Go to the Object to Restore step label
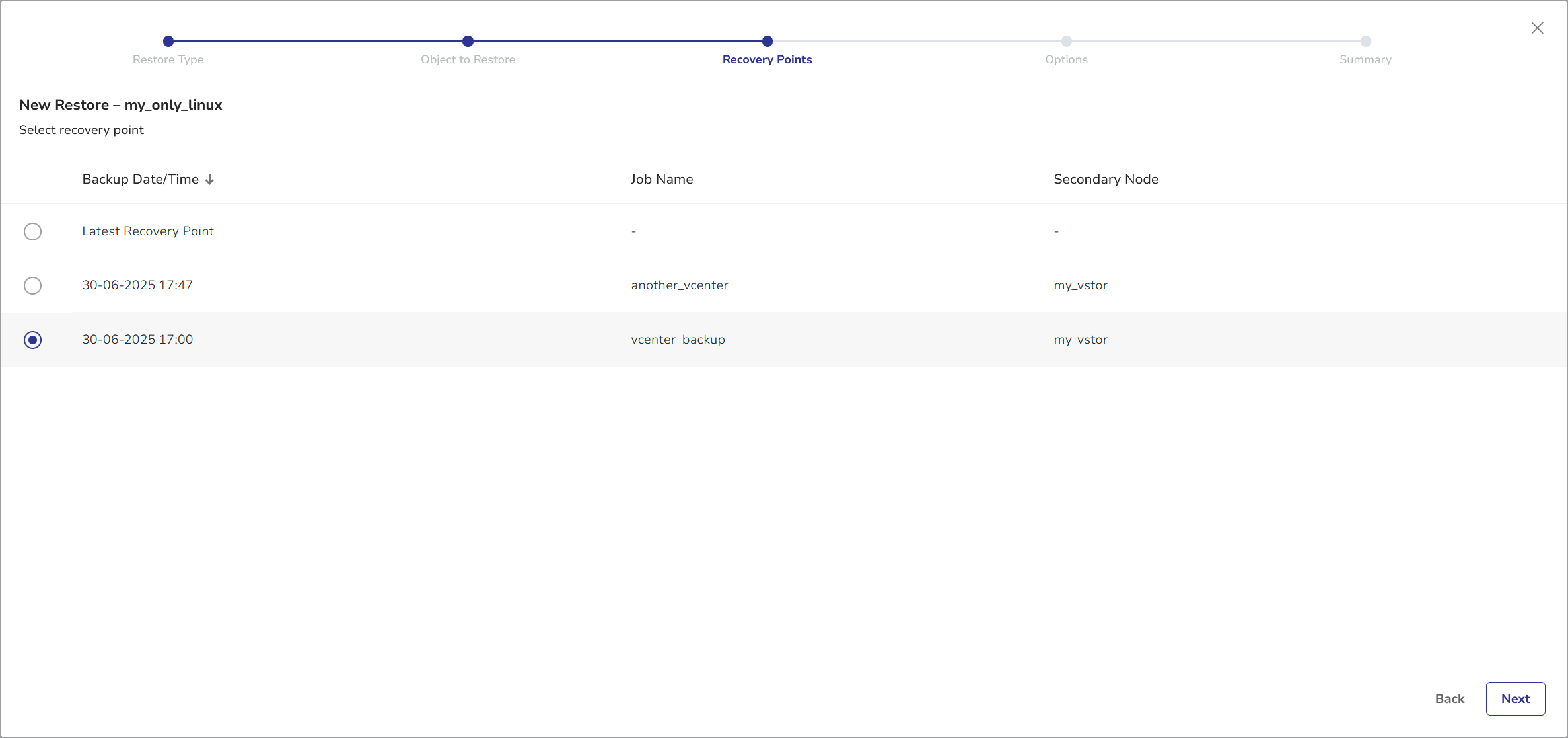Image resolution: width=1568 pixels, height=738 pixels. click(x=468, y=59)
